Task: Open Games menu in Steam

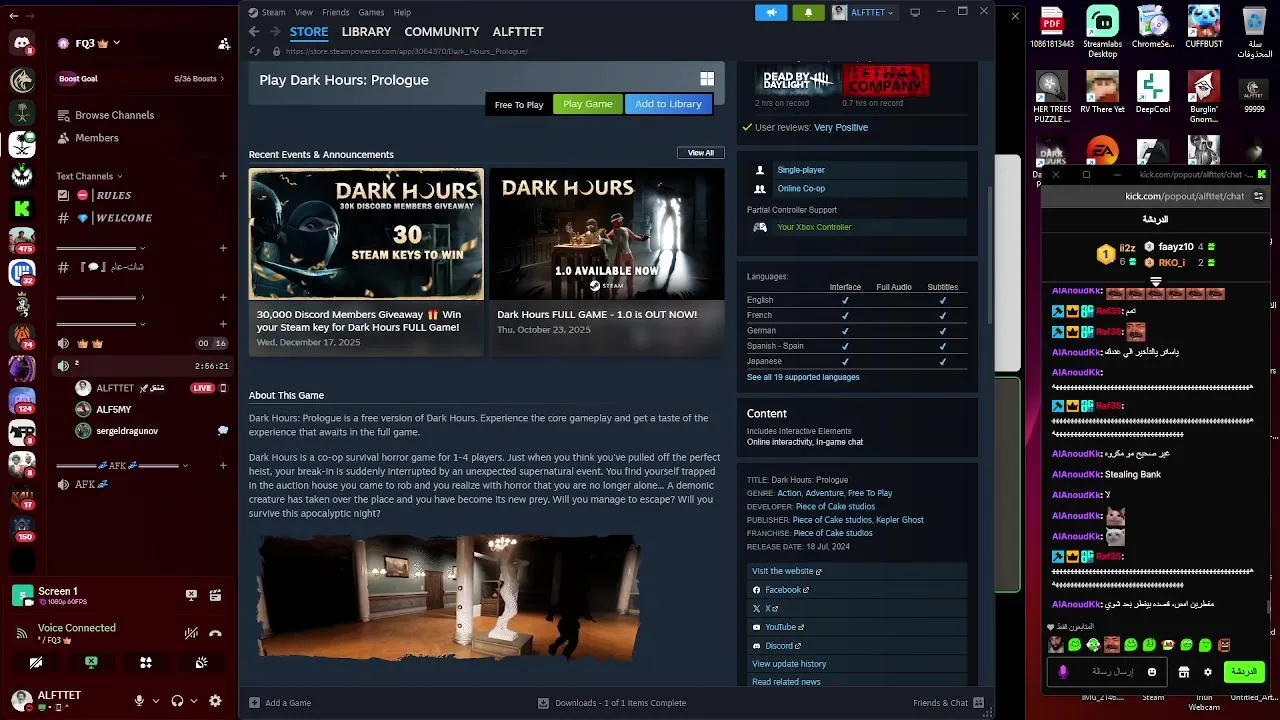Action: pyautogui.click(x=371, y=12)
